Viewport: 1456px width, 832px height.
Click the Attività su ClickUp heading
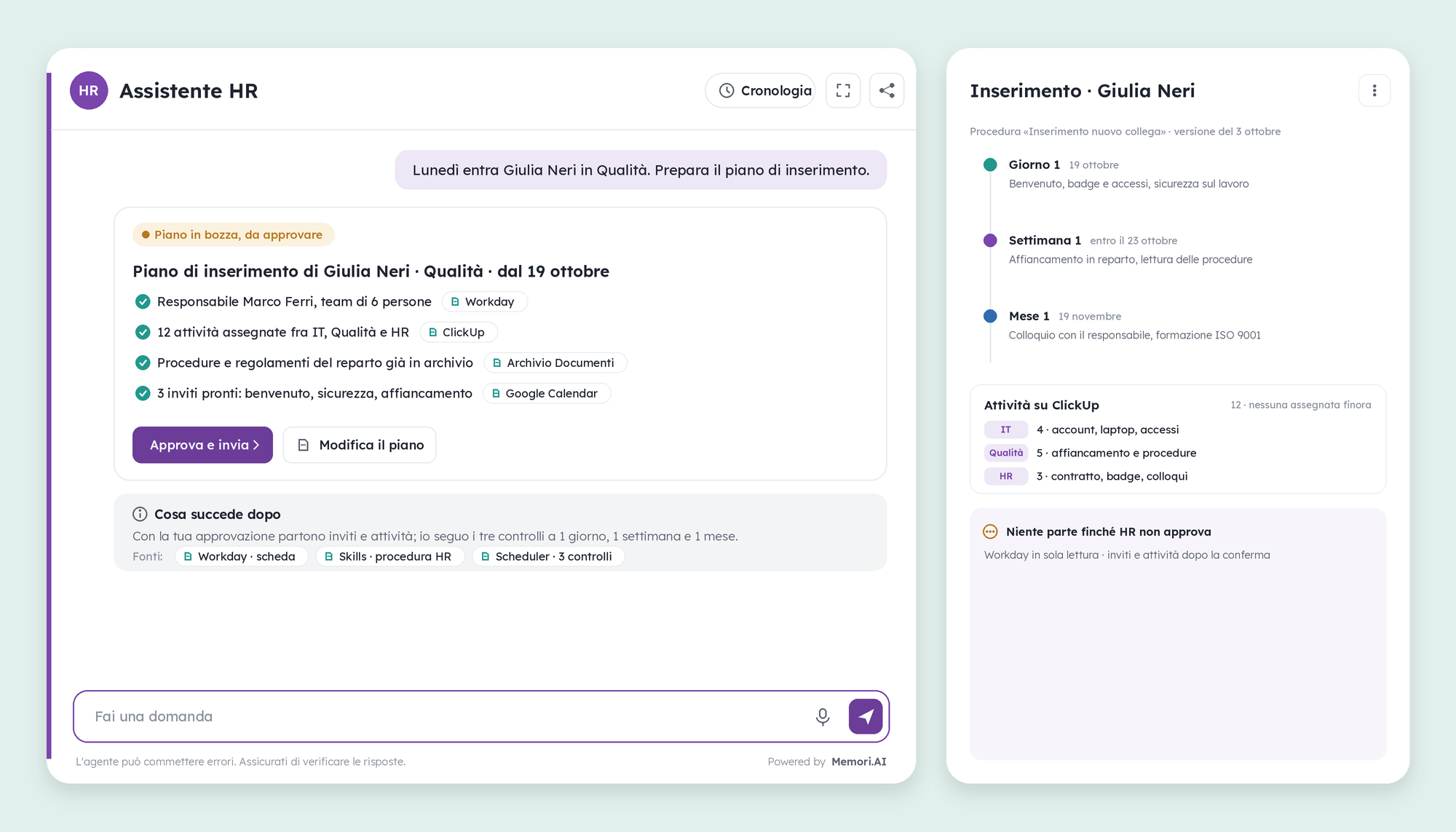click(1042, 405)
